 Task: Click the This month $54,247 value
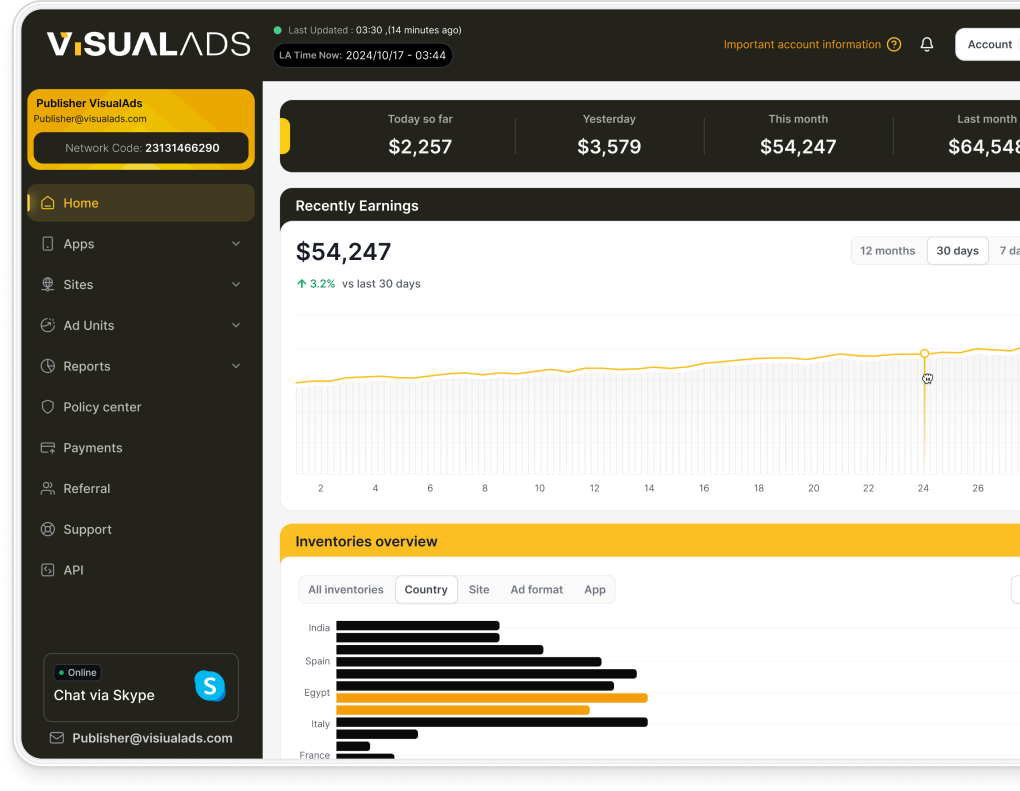(x=798, y=146)
